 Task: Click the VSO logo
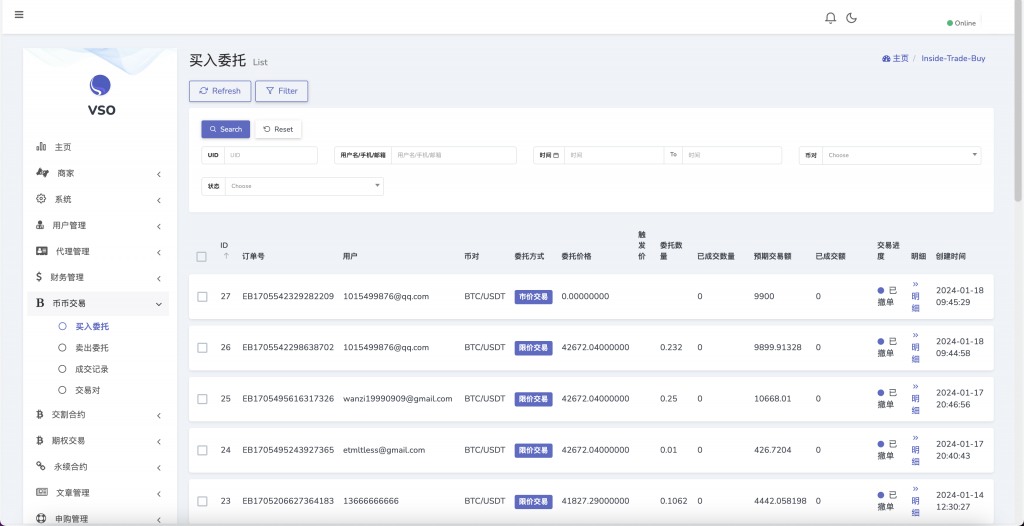(x=100, y=95)
